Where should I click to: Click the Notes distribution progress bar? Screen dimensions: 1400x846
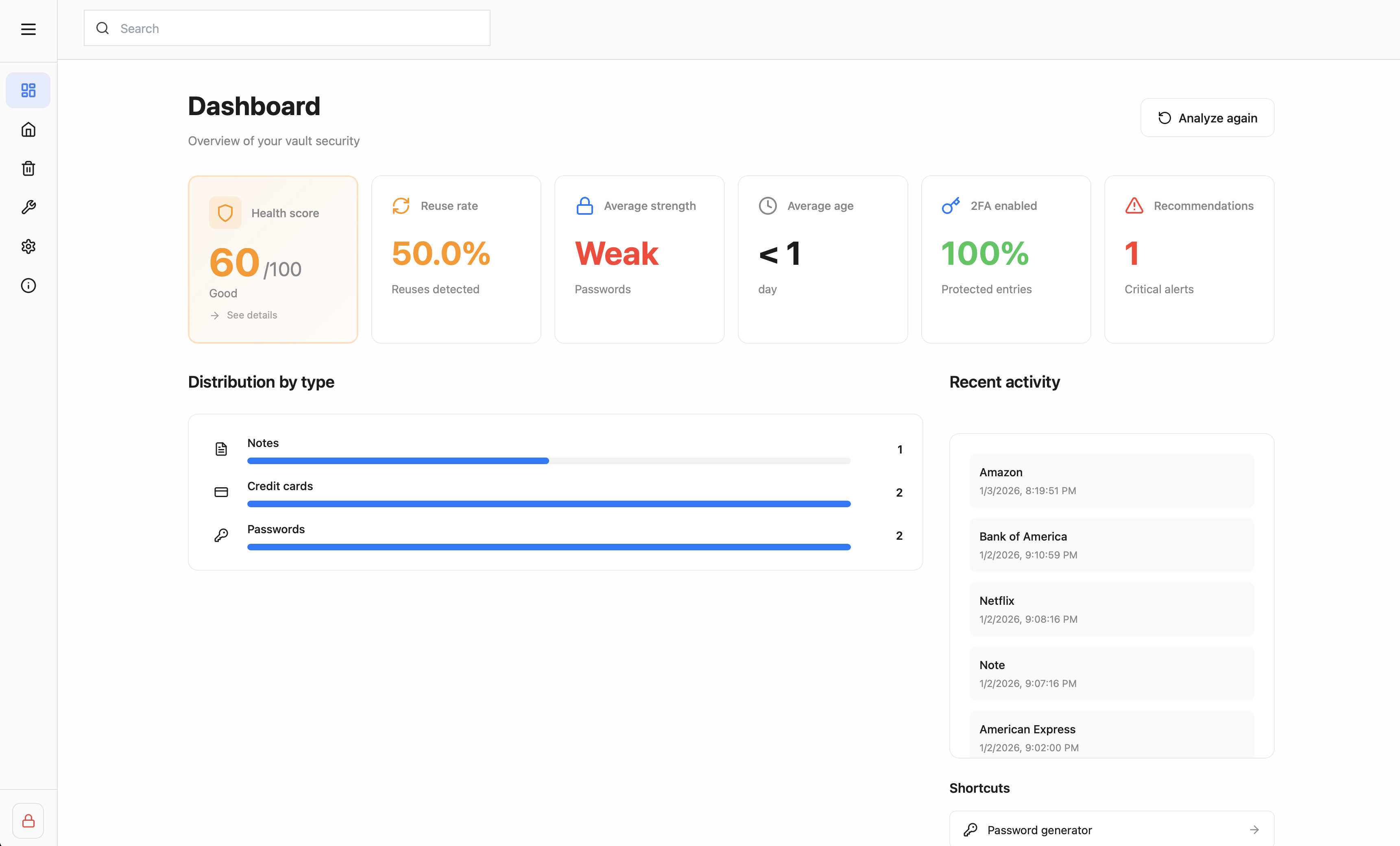tap(548, 461)
